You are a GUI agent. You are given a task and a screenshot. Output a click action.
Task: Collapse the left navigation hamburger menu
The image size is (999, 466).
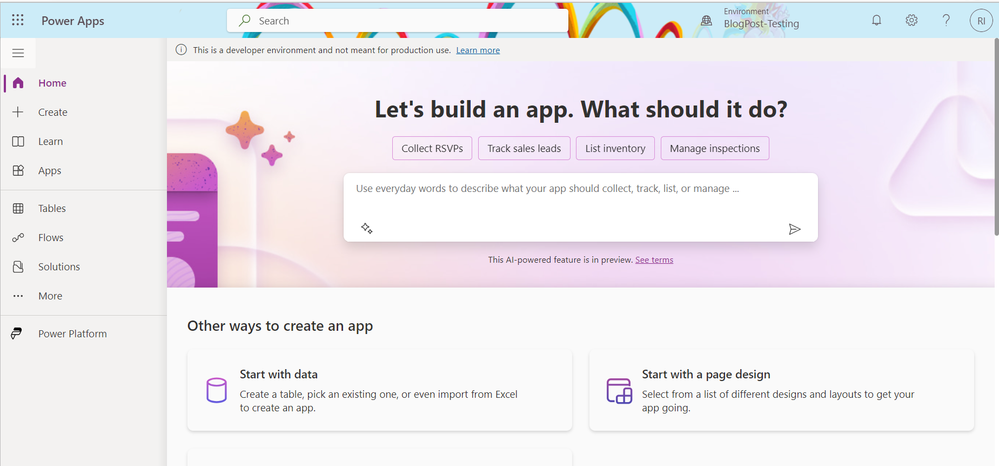click(18, 53)
